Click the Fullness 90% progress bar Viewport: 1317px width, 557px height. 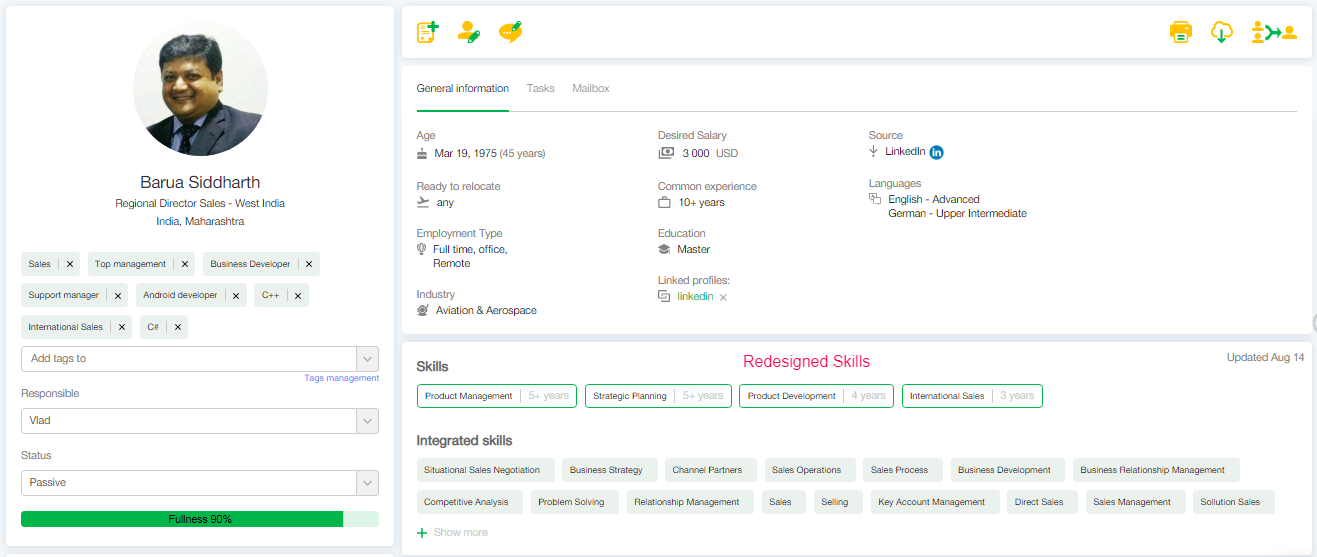200,519
